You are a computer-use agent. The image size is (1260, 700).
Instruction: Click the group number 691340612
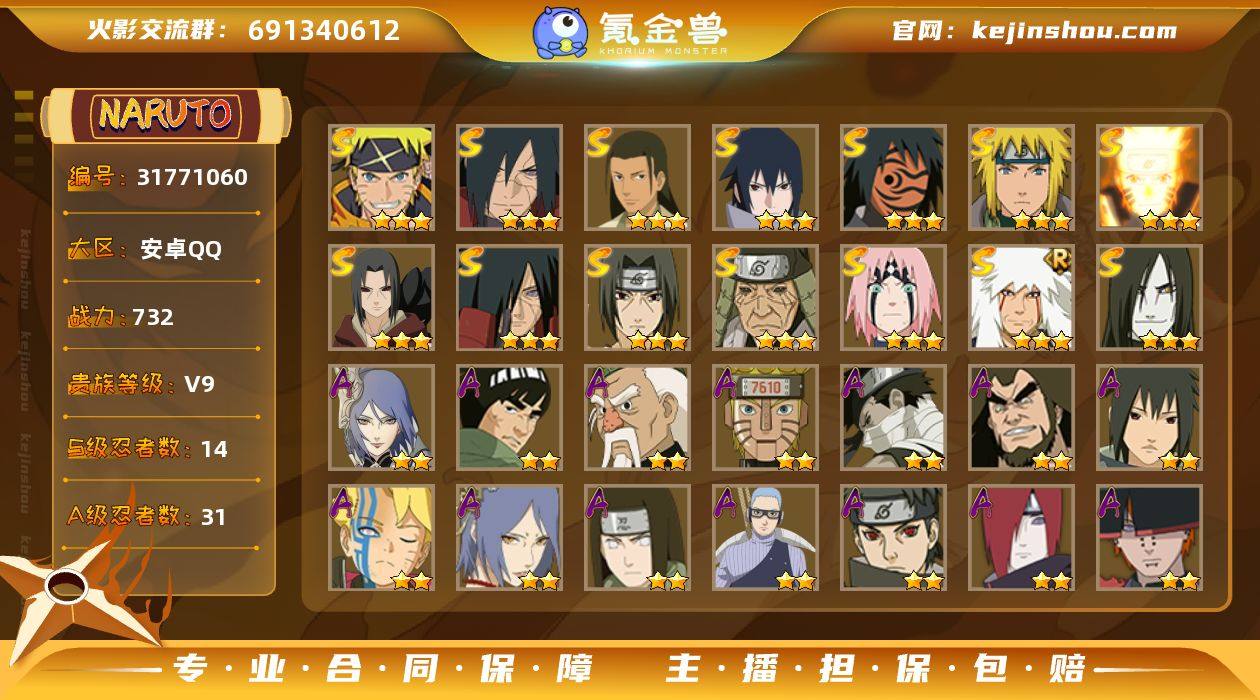pos(324,30)
